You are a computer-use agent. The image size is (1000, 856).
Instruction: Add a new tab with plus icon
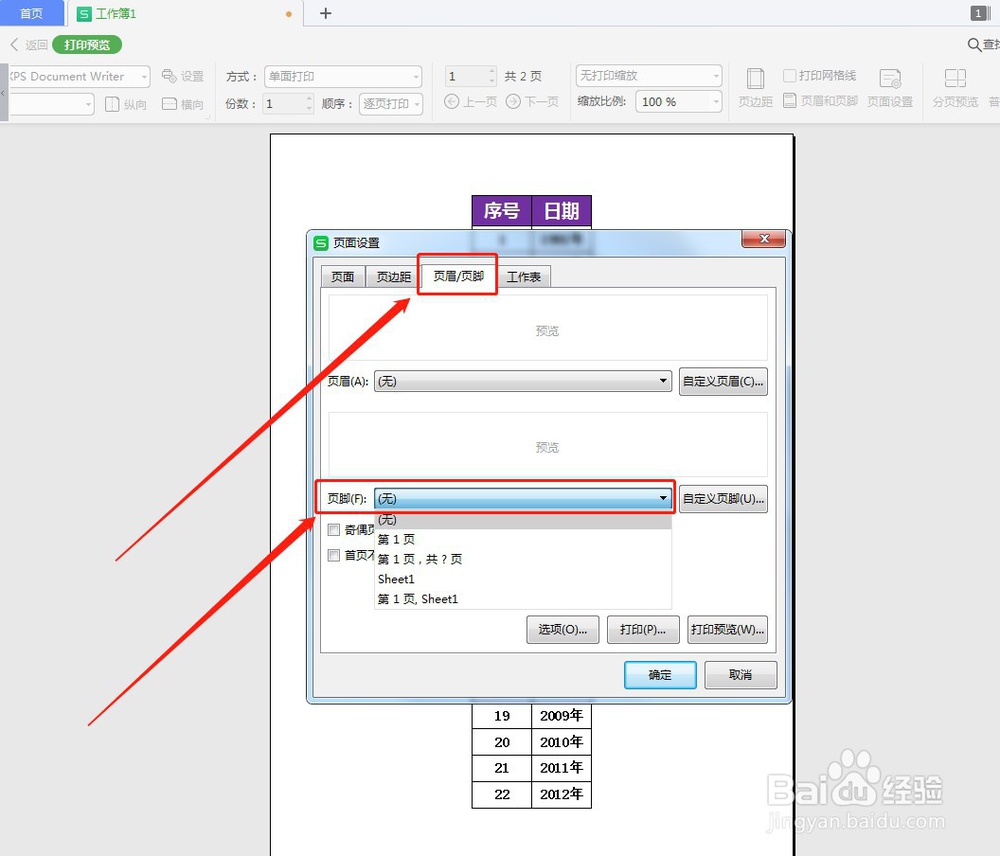(x=325, y=13)
